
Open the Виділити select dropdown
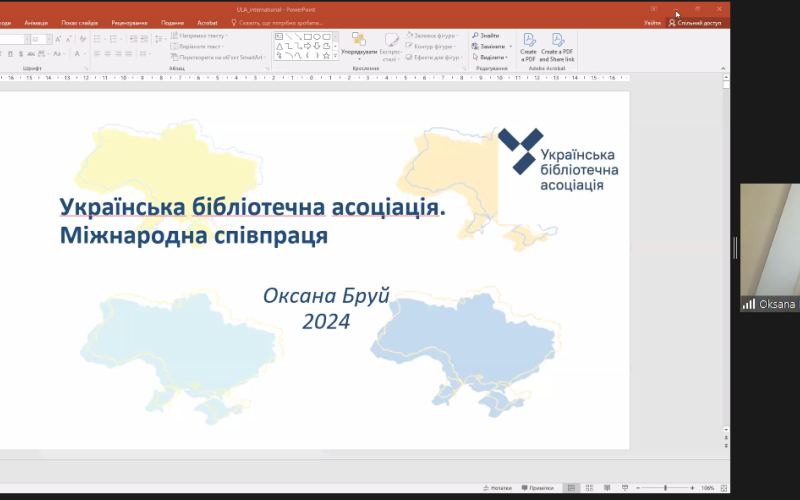click(x=490, y=57)
